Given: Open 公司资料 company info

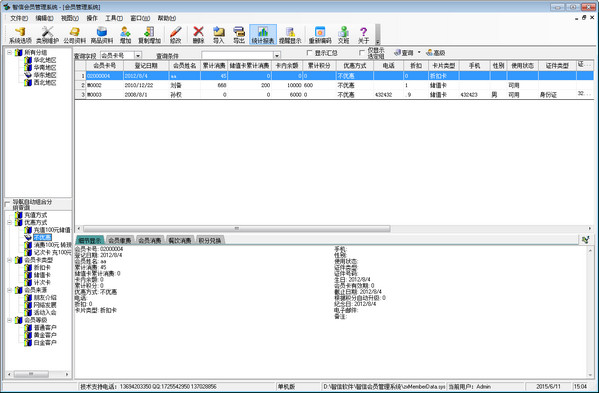Looking at the screenshot, I should tap(74, 35).
